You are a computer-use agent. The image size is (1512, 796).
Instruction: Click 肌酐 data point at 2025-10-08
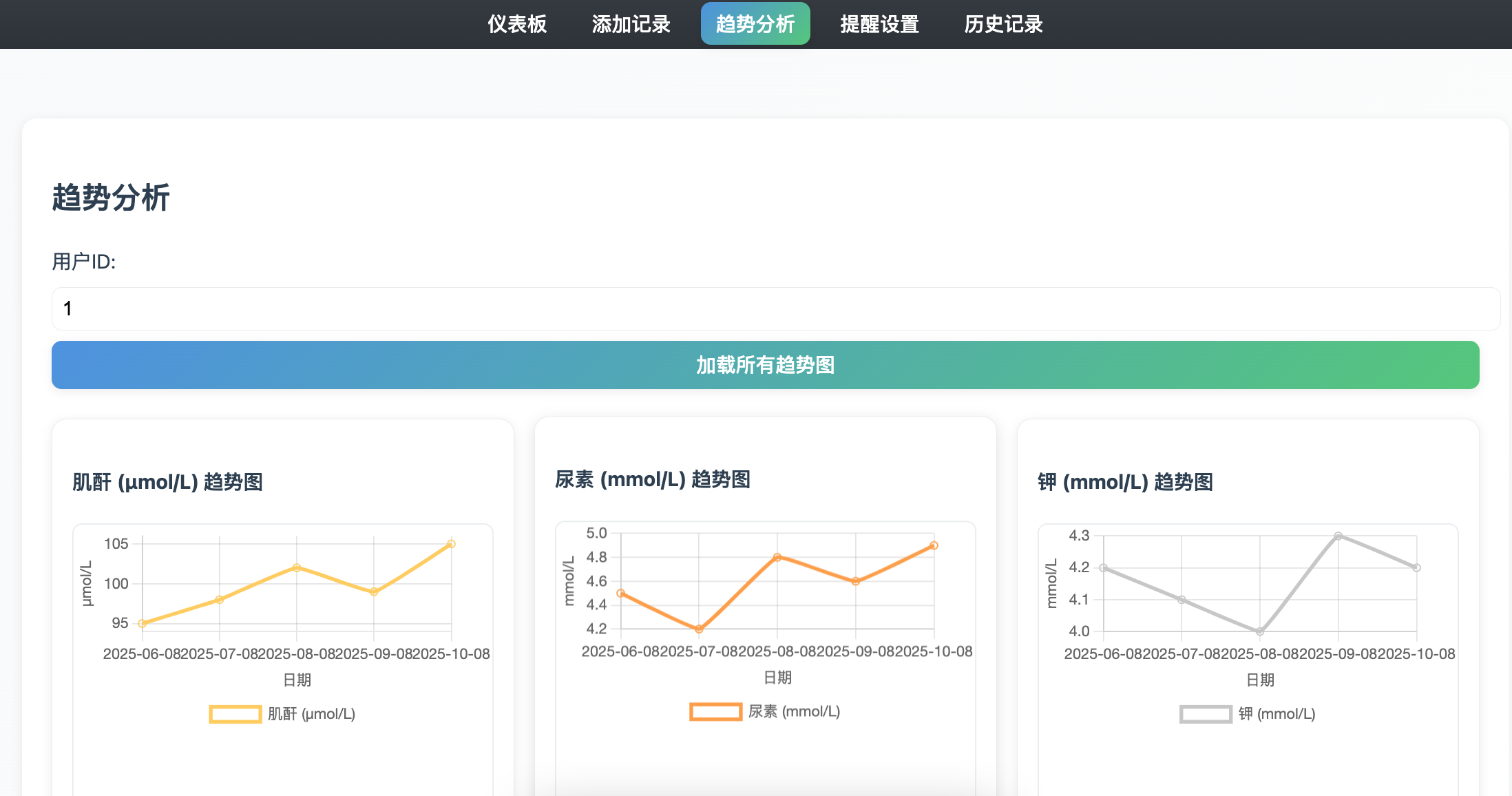click(x=451, y=544)
